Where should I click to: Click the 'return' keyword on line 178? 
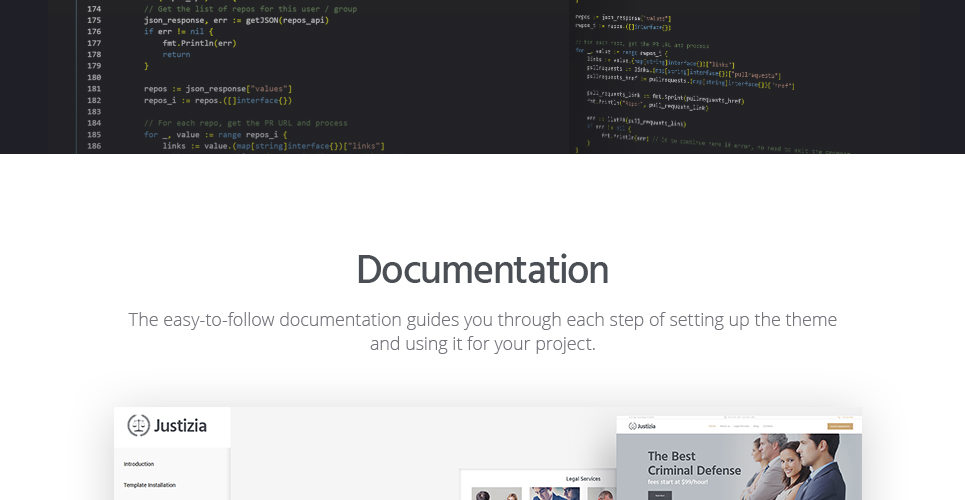[x=176, y=54]
